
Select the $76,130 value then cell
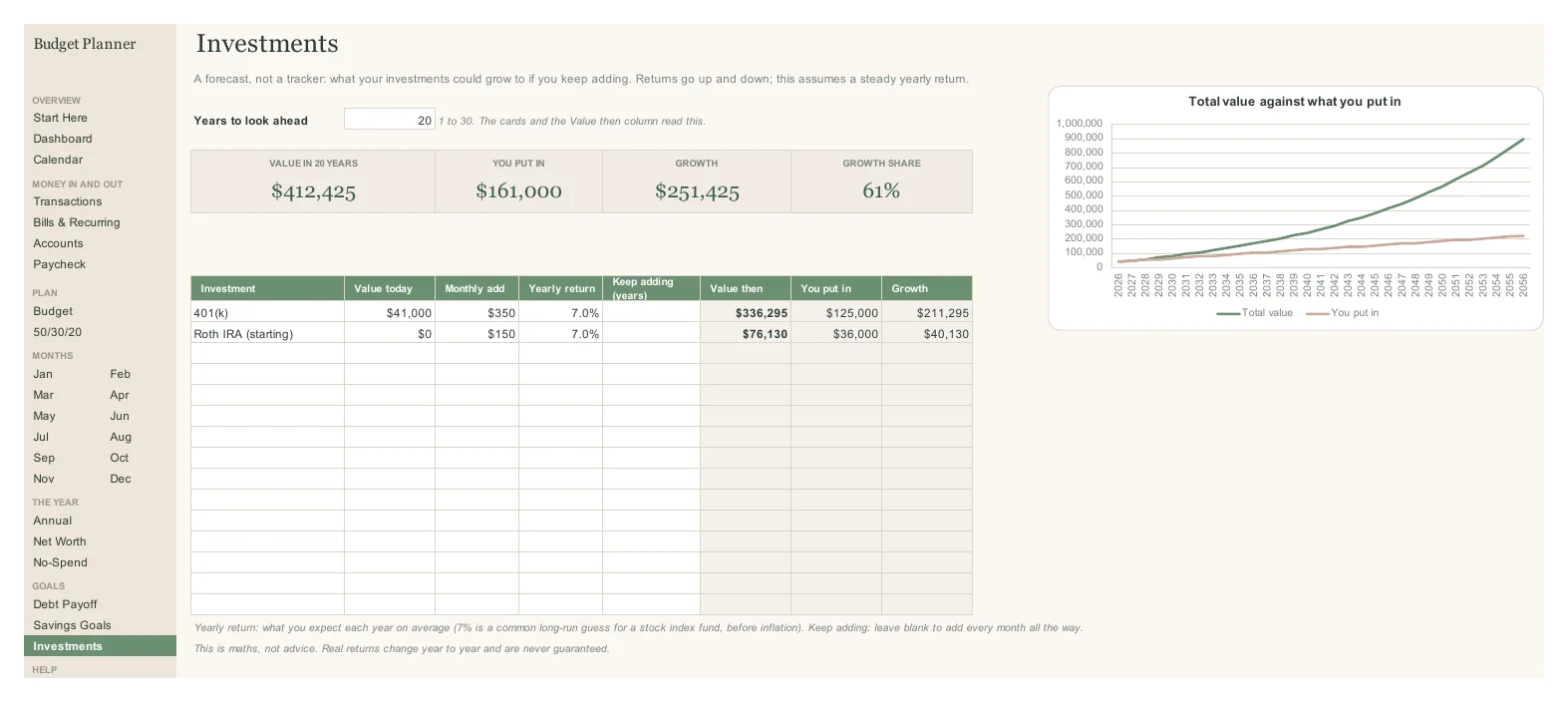click(746, 334)
